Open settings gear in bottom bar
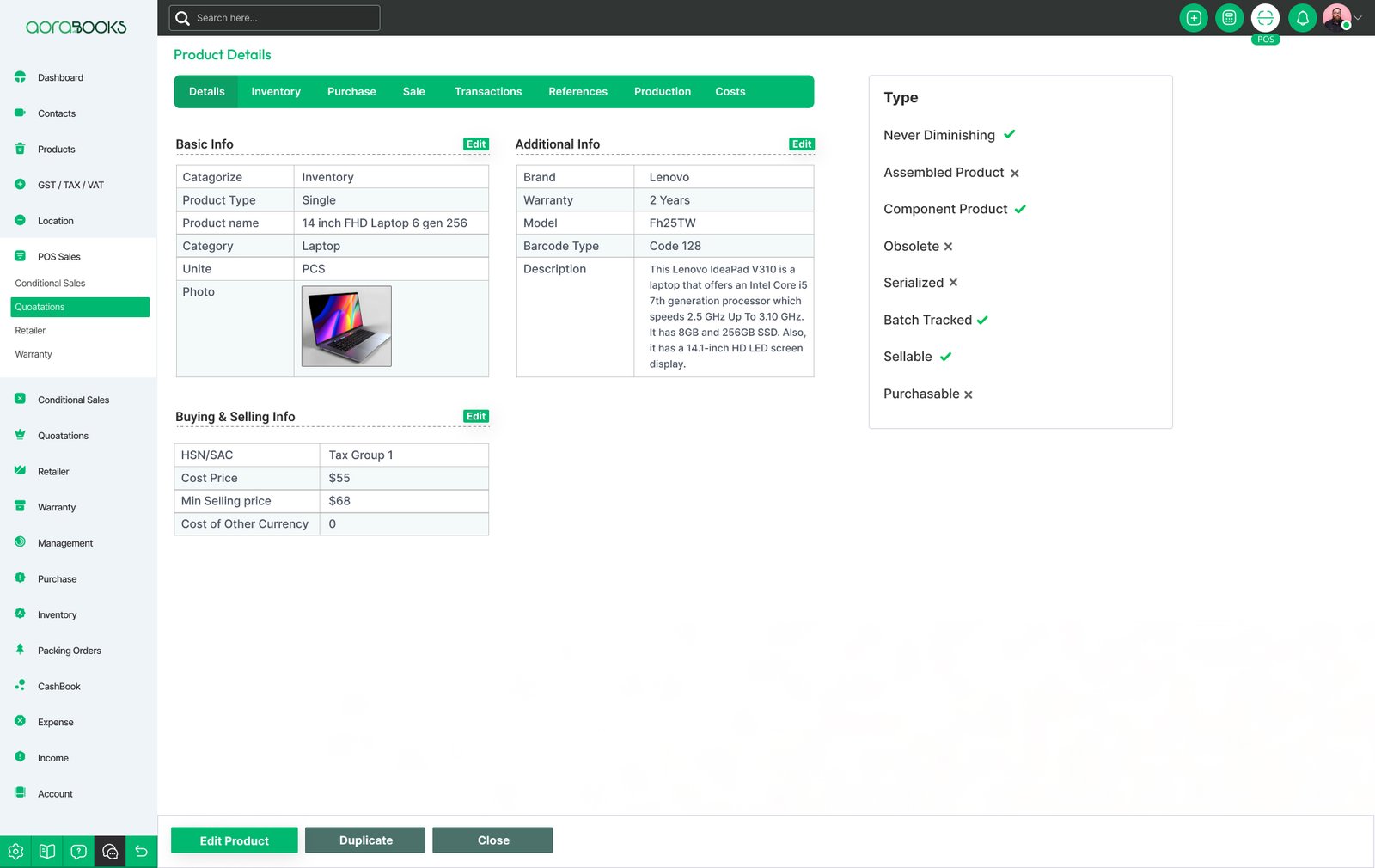The height and width of the screenshot is (868, 1375). pos(15,852)
